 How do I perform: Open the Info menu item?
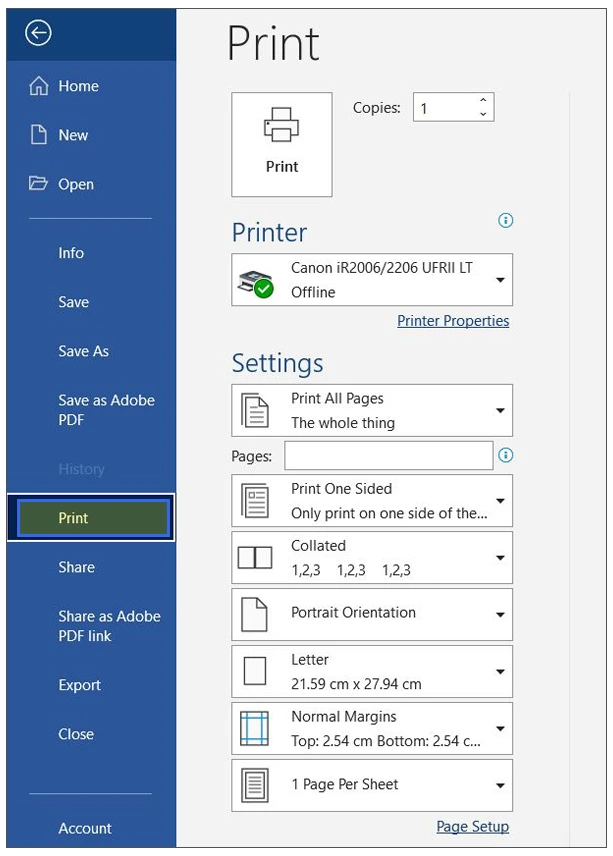71,253
